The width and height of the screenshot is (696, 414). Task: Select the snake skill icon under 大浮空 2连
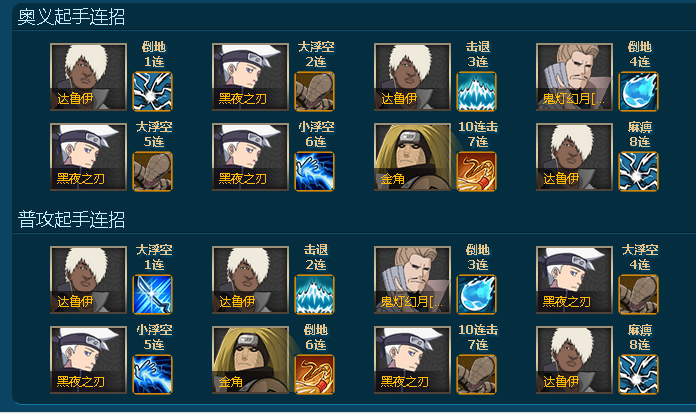315,91
